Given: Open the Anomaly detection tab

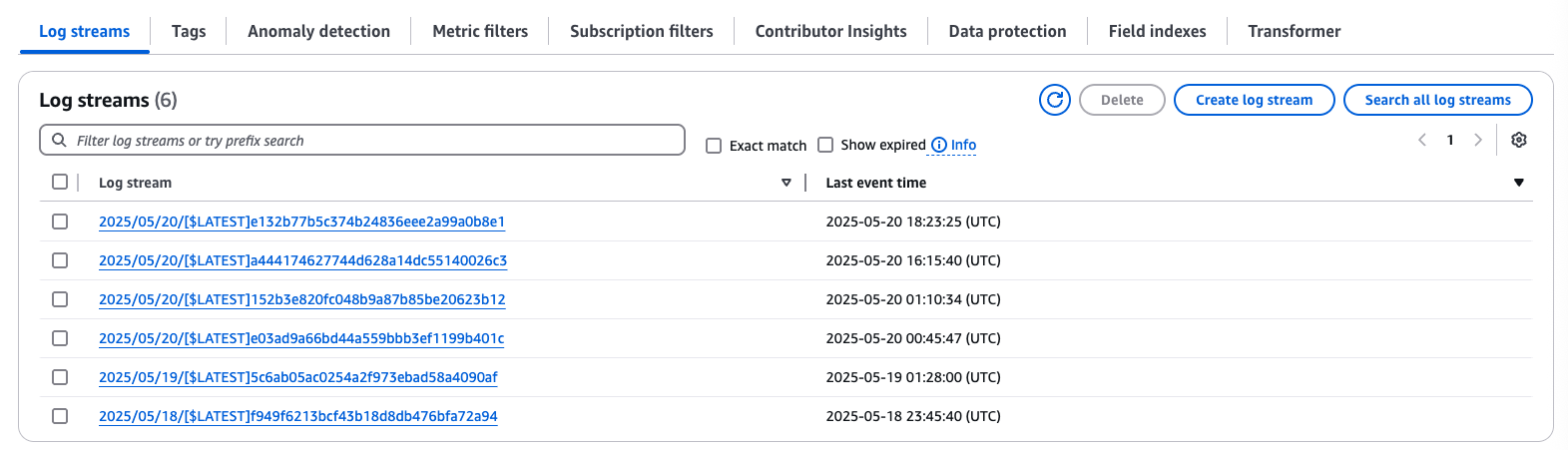Looking at the screenshot, I should tap(318, 31).
